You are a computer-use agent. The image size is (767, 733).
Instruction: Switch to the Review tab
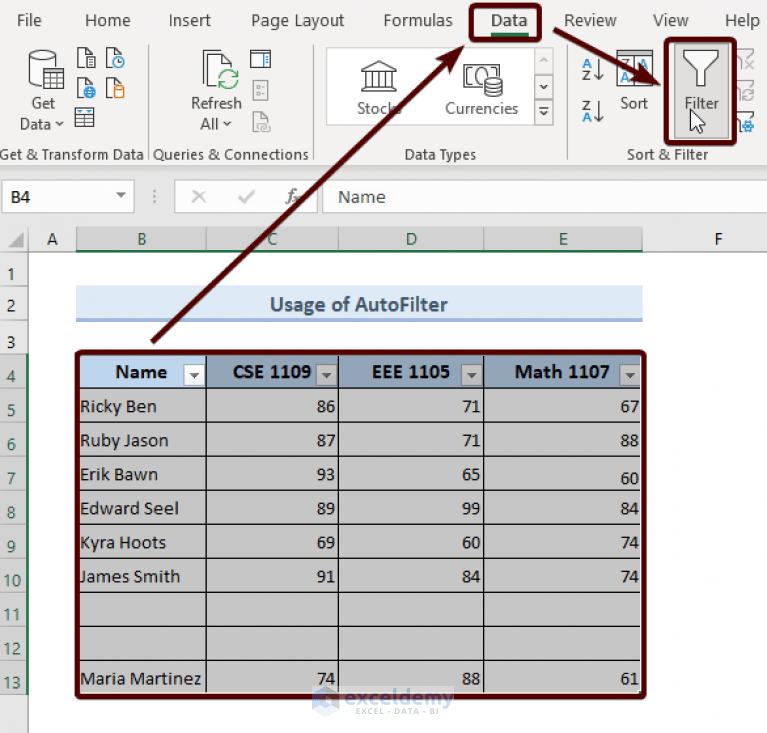tap(590, 21)
